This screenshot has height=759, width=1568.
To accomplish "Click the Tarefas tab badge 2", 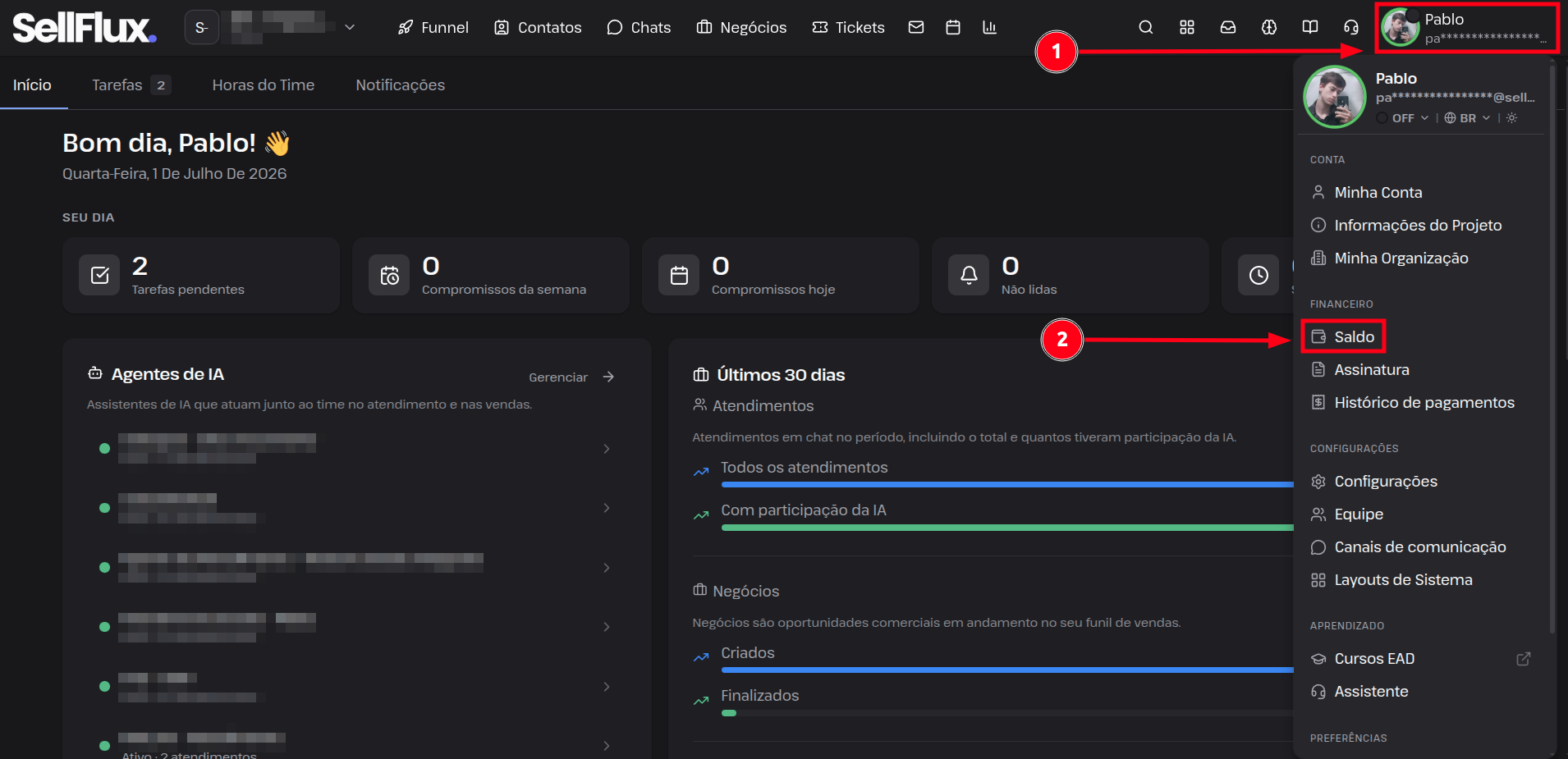I will 161,85.
